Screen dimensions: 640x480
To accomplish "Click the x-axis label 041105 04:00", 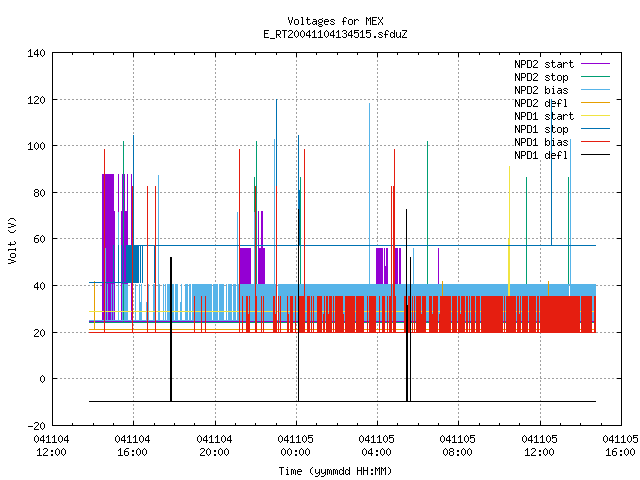I will click(x=376, y=446).
